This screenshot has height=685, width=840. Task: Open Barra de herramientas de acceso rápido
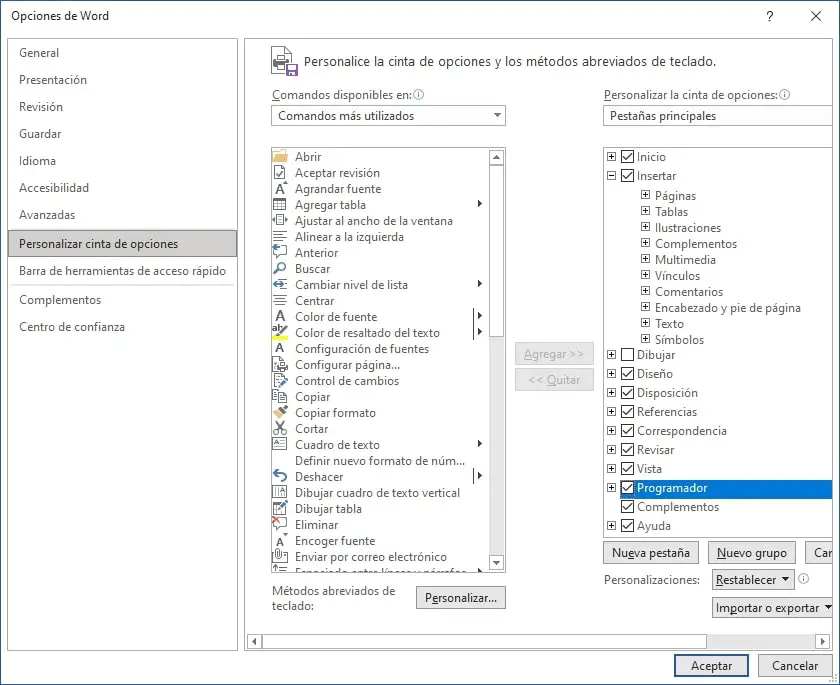123,271
